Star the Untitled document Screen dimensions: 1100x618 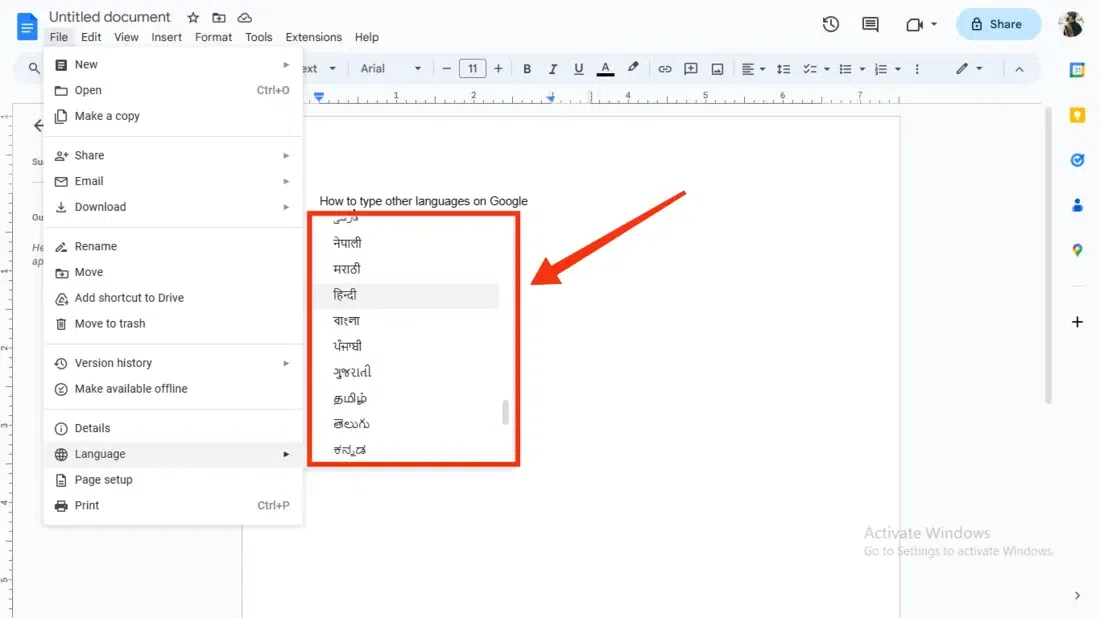(x=193, y=18)
